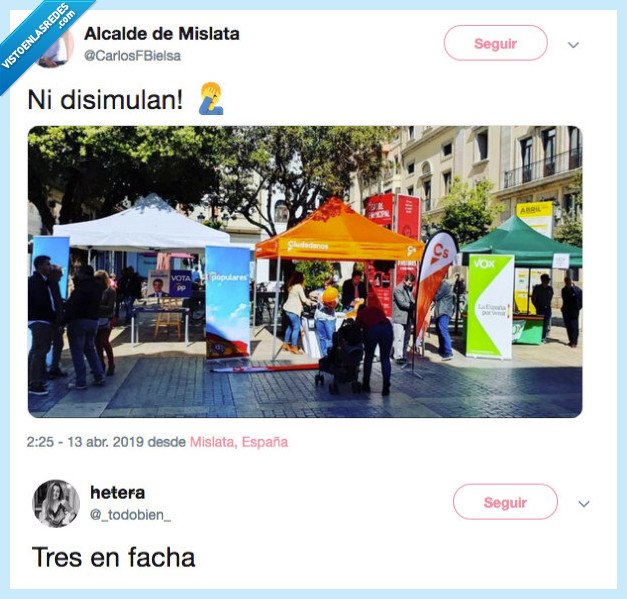
Task: Open the @_todobien_ handle
Action: [130, 515]
